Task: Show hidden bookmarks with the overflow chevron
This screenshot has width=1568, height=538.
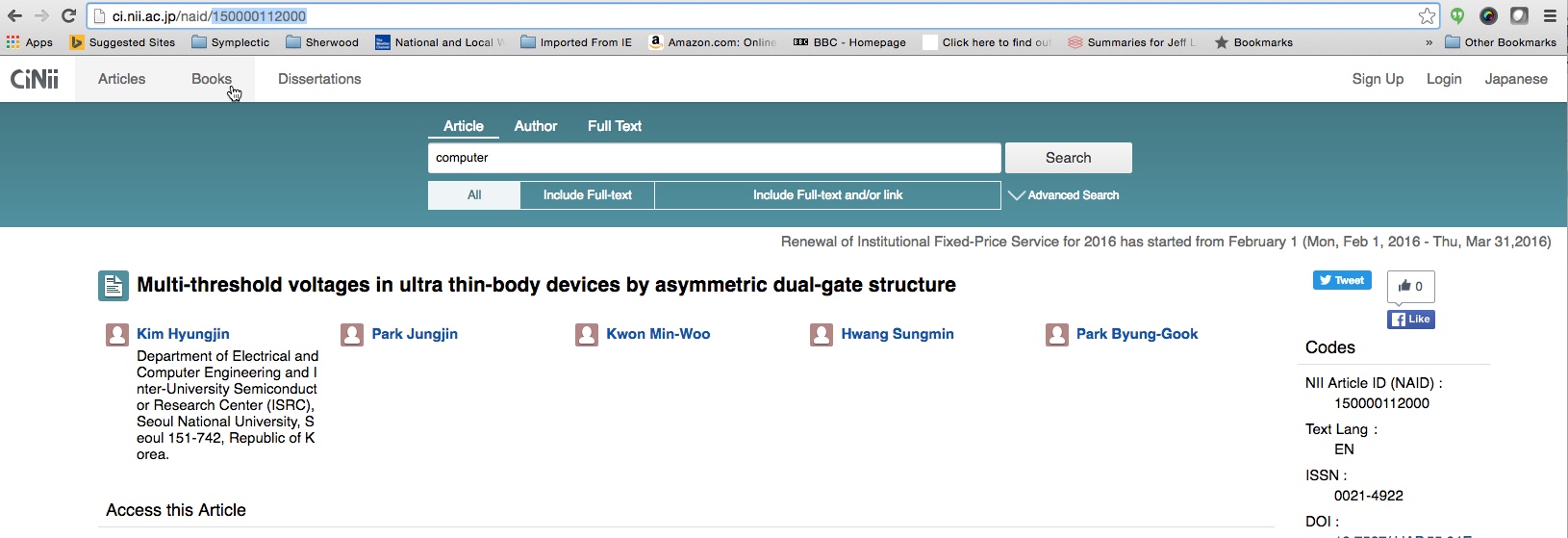Action: [1429, 42]
